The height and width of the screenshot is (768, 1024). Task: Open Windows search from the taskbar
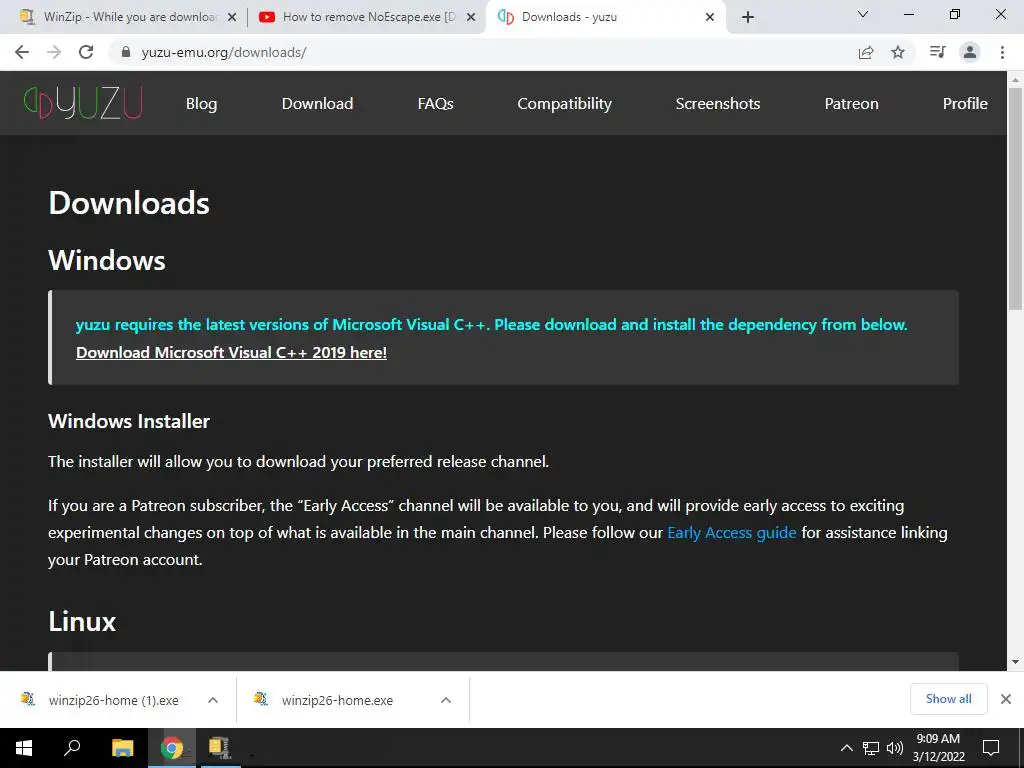[72, 748]
